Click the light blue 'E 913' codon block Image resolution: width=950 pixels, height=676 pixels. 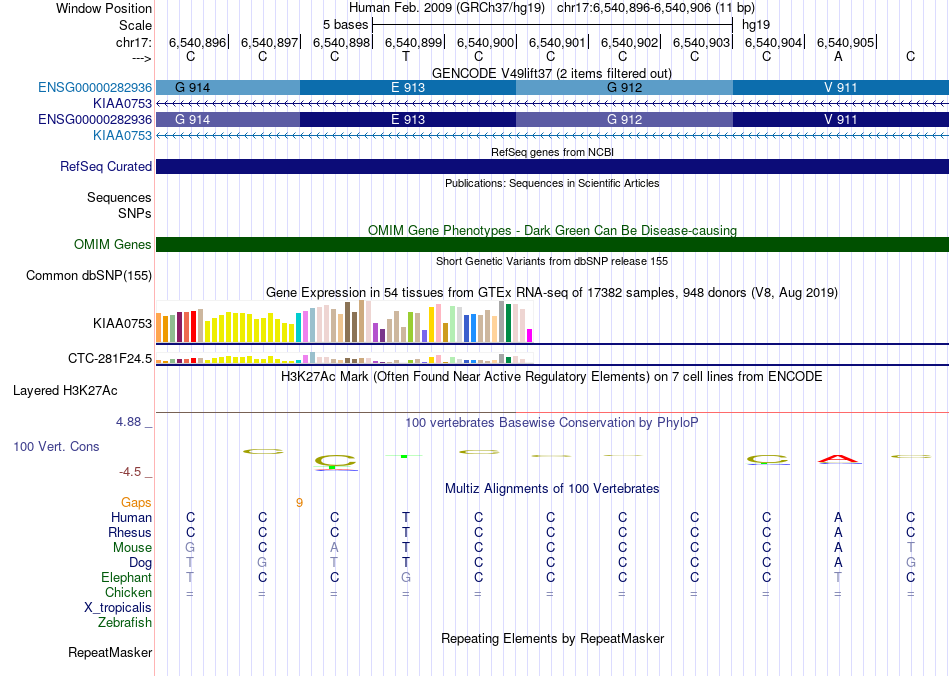[x=408, y=87]
